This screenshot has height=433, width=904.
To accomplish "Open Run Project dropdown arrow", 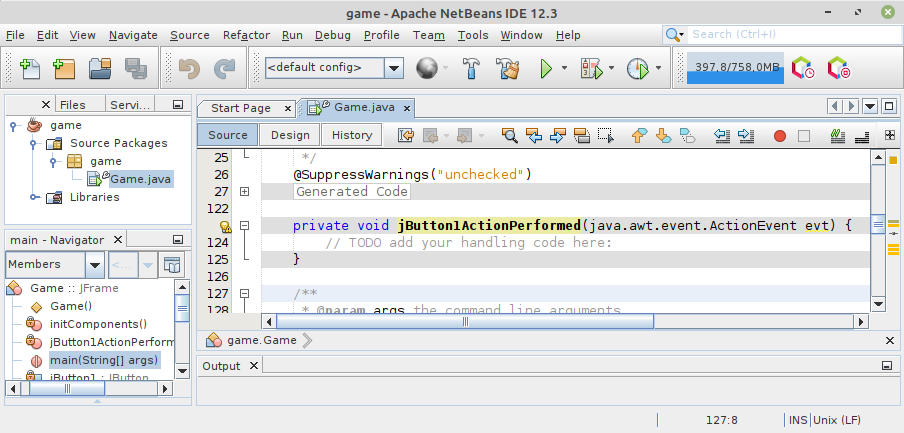I will click(x=564, y=68).
